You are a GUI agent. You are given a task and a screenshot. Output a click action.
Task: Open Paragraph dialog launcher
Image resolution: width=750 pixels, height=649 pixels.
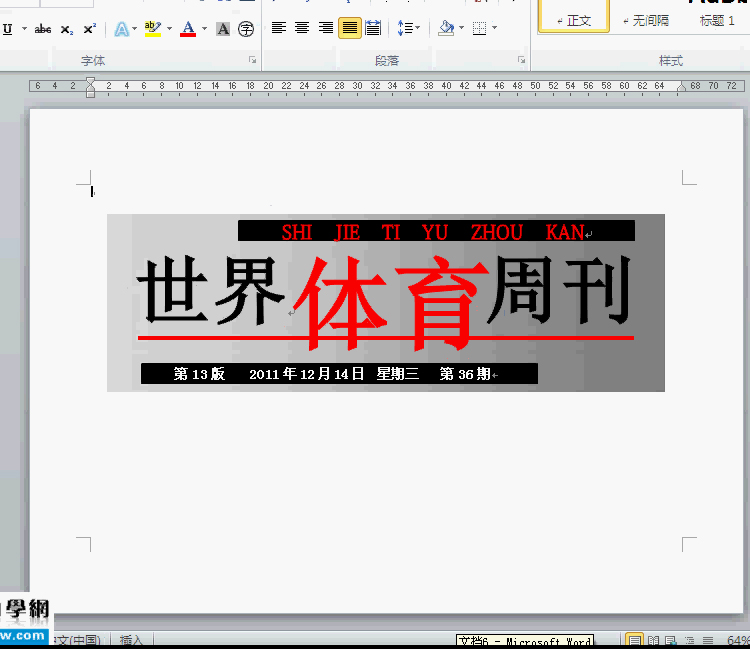click(521, 60)
